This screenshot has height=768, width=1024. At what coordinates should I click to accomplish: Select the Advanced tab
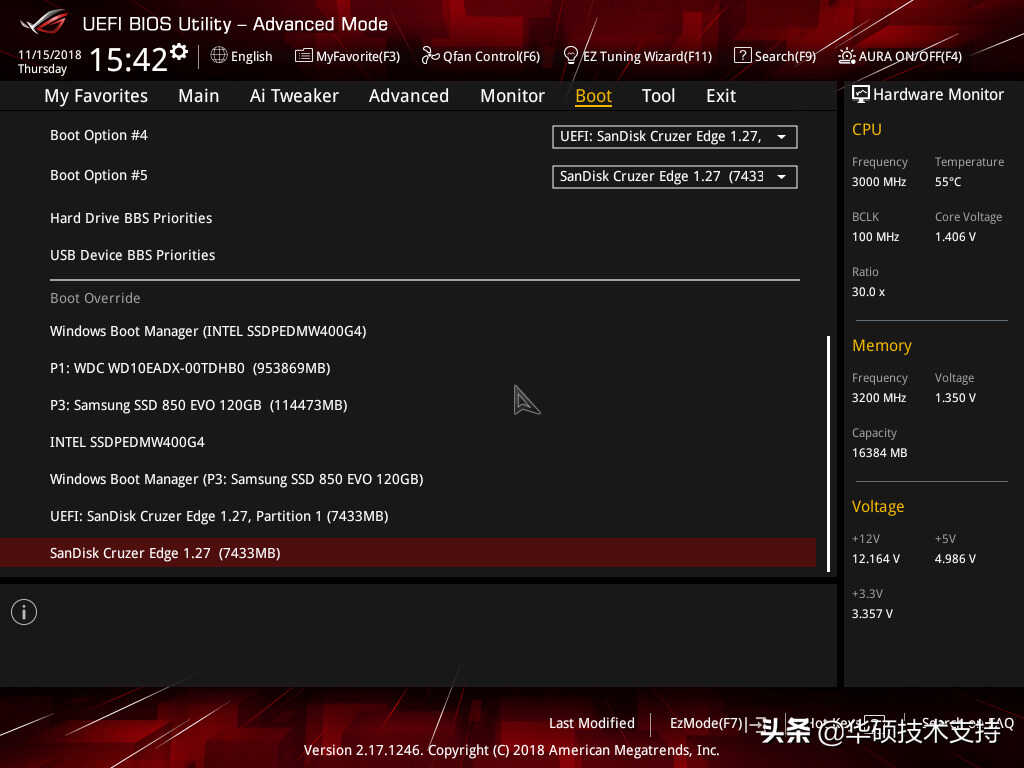[x=409, y=96]
